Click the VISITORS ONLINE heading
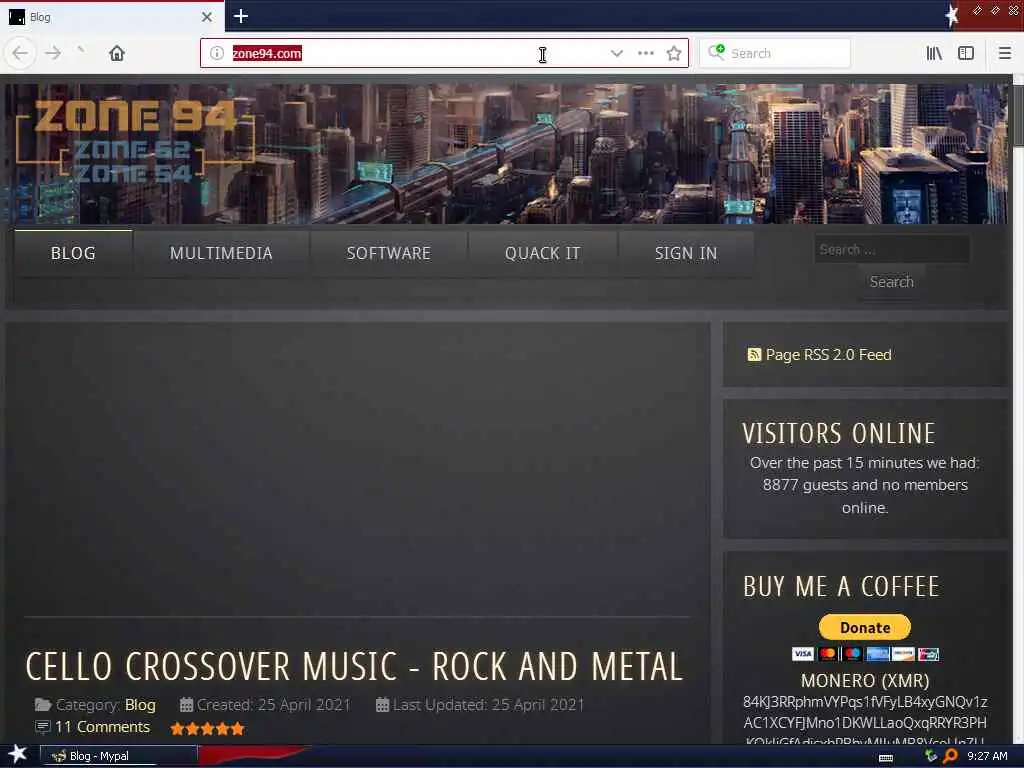The height and width of the screenshot is (768, 1024). pyautogui.click(x=839, y=434)
